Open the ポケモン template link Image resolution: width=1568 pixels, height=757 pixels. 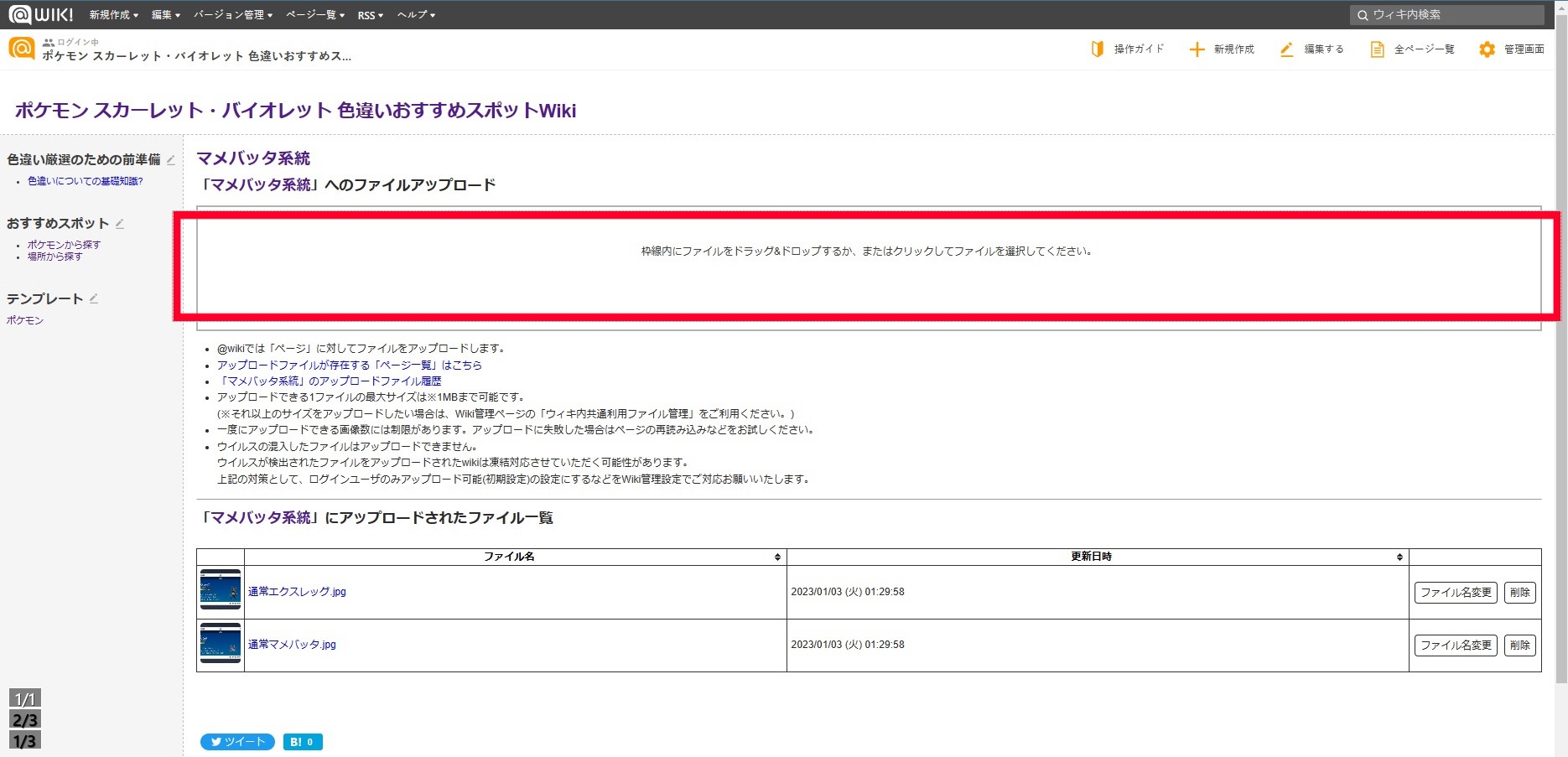click(24, 320)
